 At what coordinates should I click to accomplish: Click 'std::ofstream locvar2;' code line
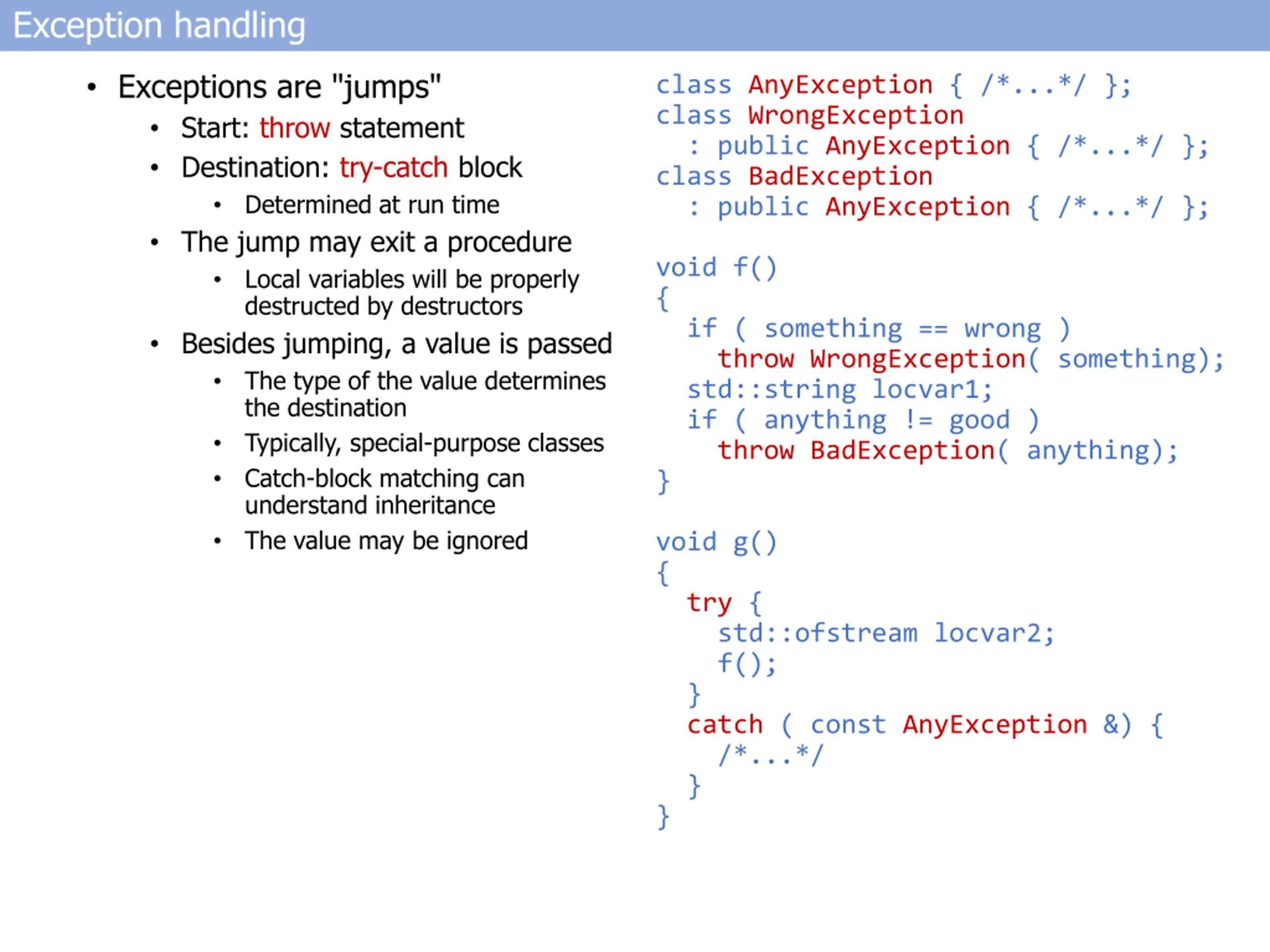(887, 634)
